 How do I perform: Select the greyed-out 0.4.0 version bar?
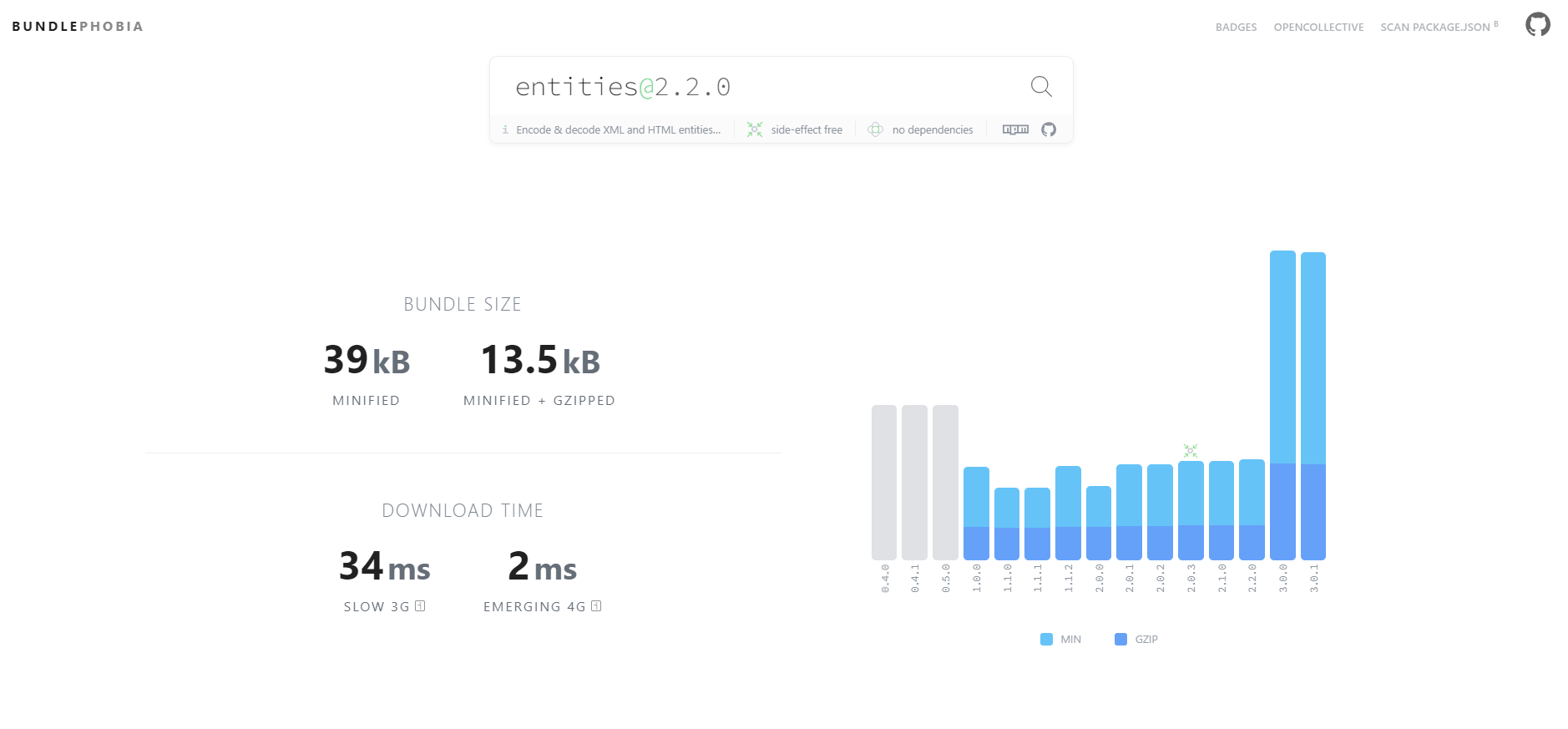point(884,483)
